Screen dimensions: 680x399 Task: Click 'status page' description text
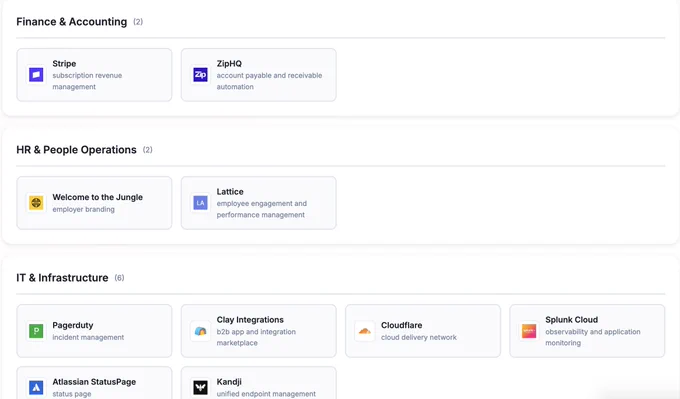pos(72,394)
